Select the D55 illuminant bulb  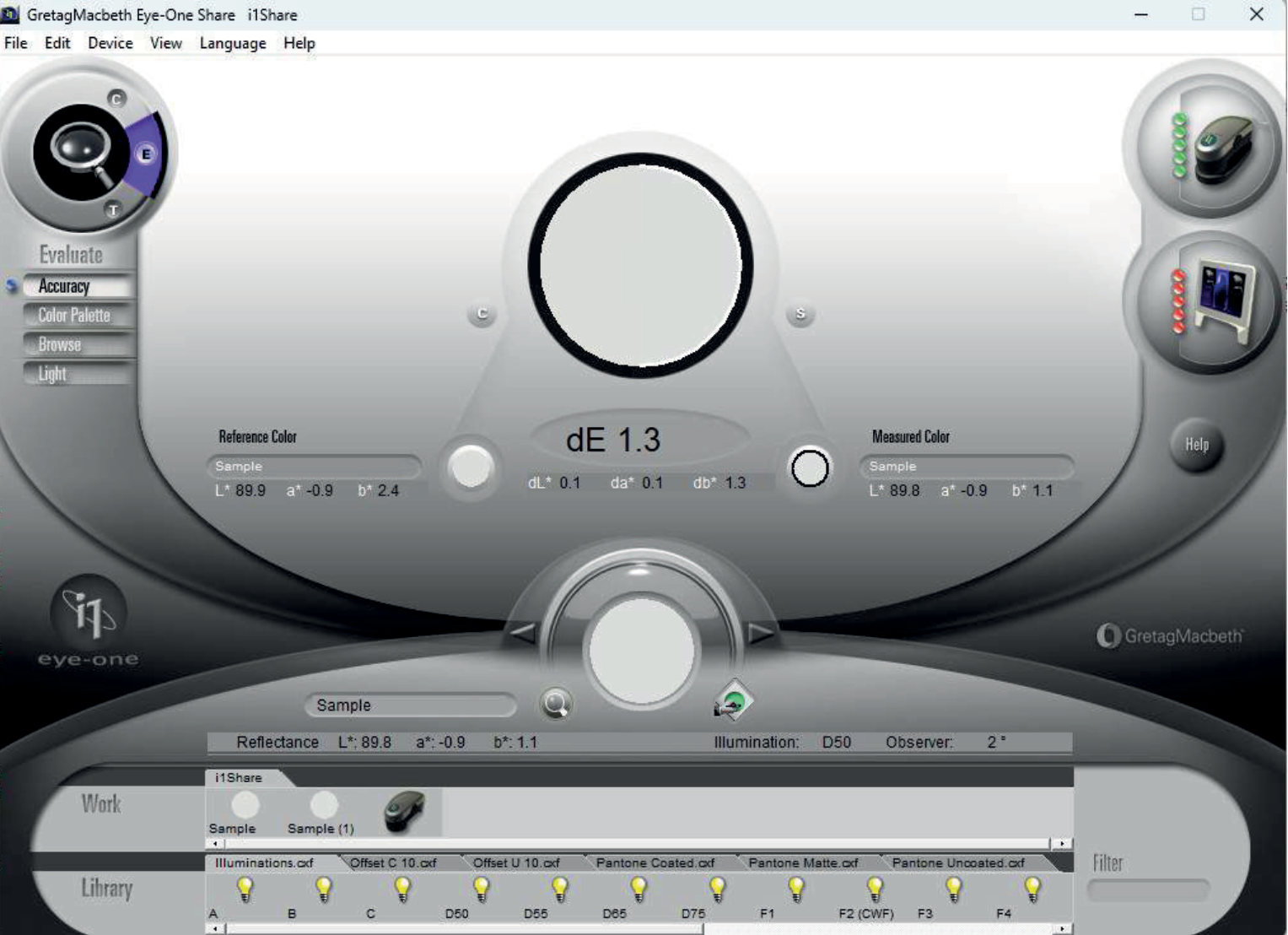click(560, 889)
